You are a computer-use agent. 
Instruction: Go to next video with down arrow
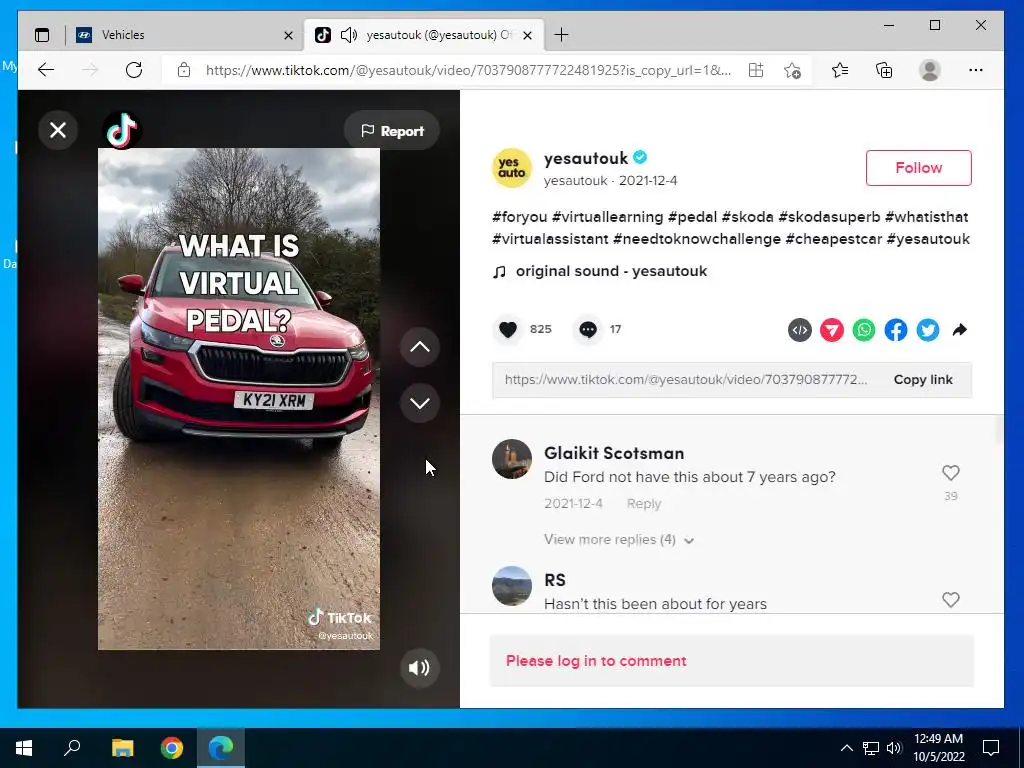coord(419,403)
